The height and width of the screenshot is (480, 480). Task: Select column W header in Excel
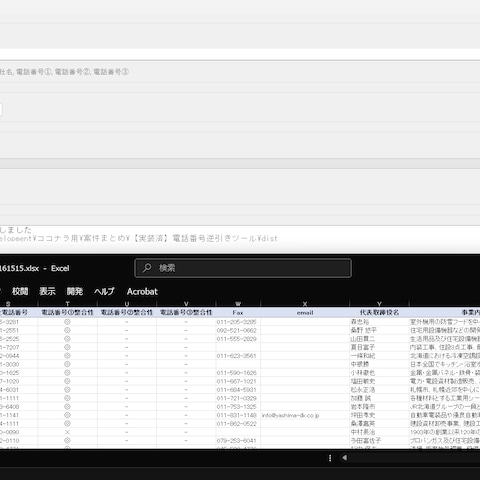pyautogui.click(x=238, y=304)
